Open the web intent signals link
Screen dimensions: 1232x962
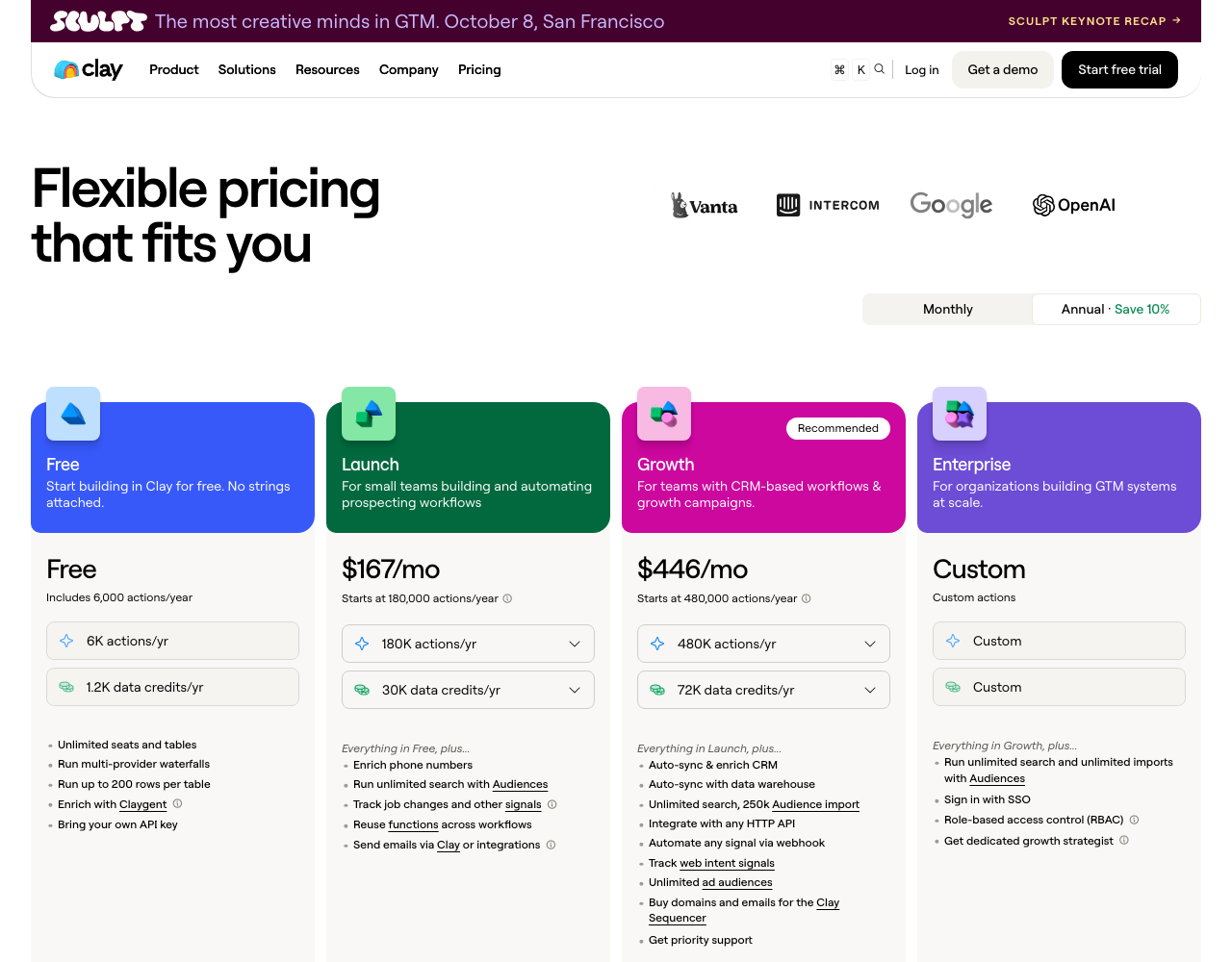coord(727,863)
